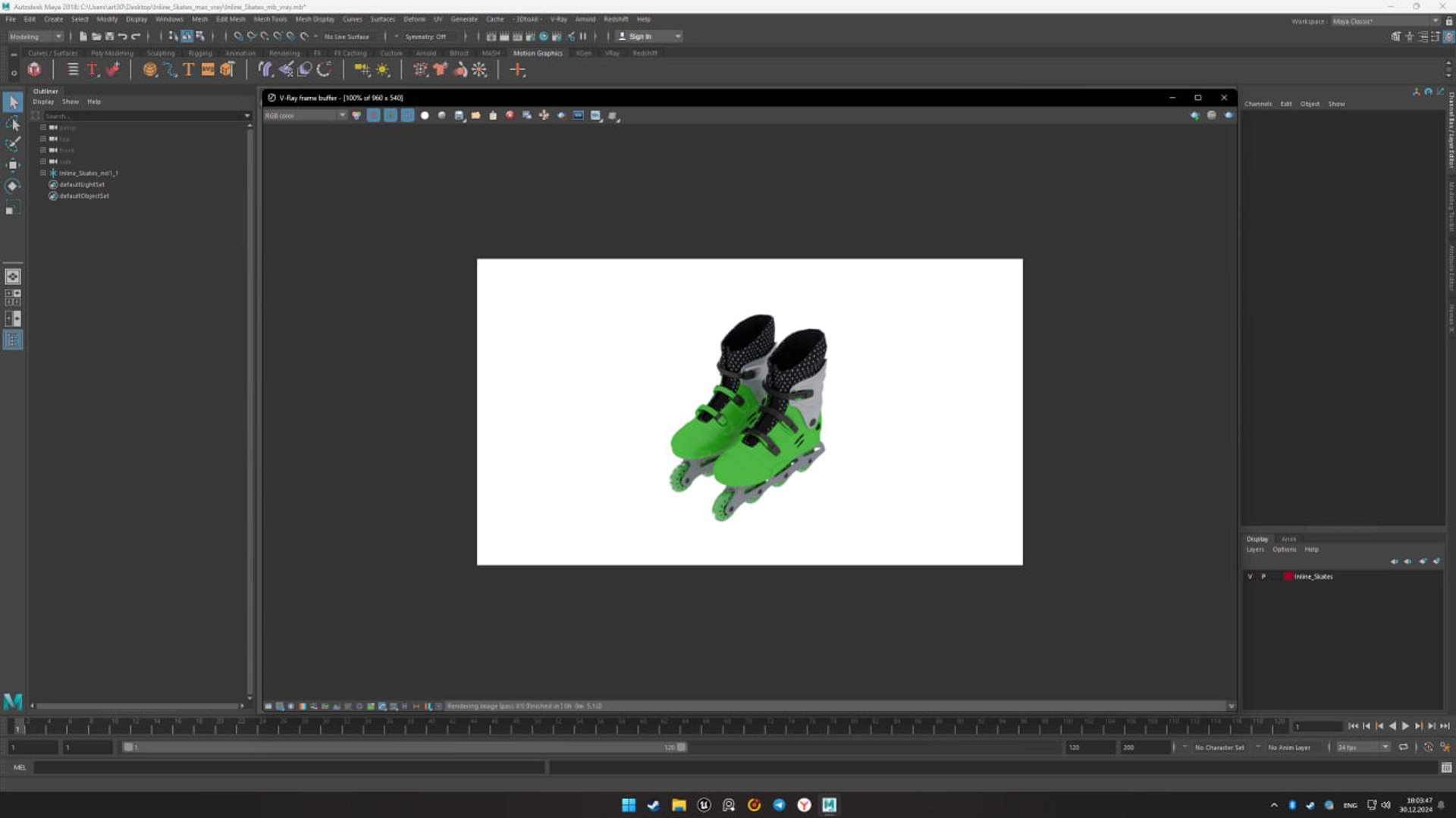
Task: Click the clear image icon in V-Ray toolbar
Action: (x=493, y=116)
